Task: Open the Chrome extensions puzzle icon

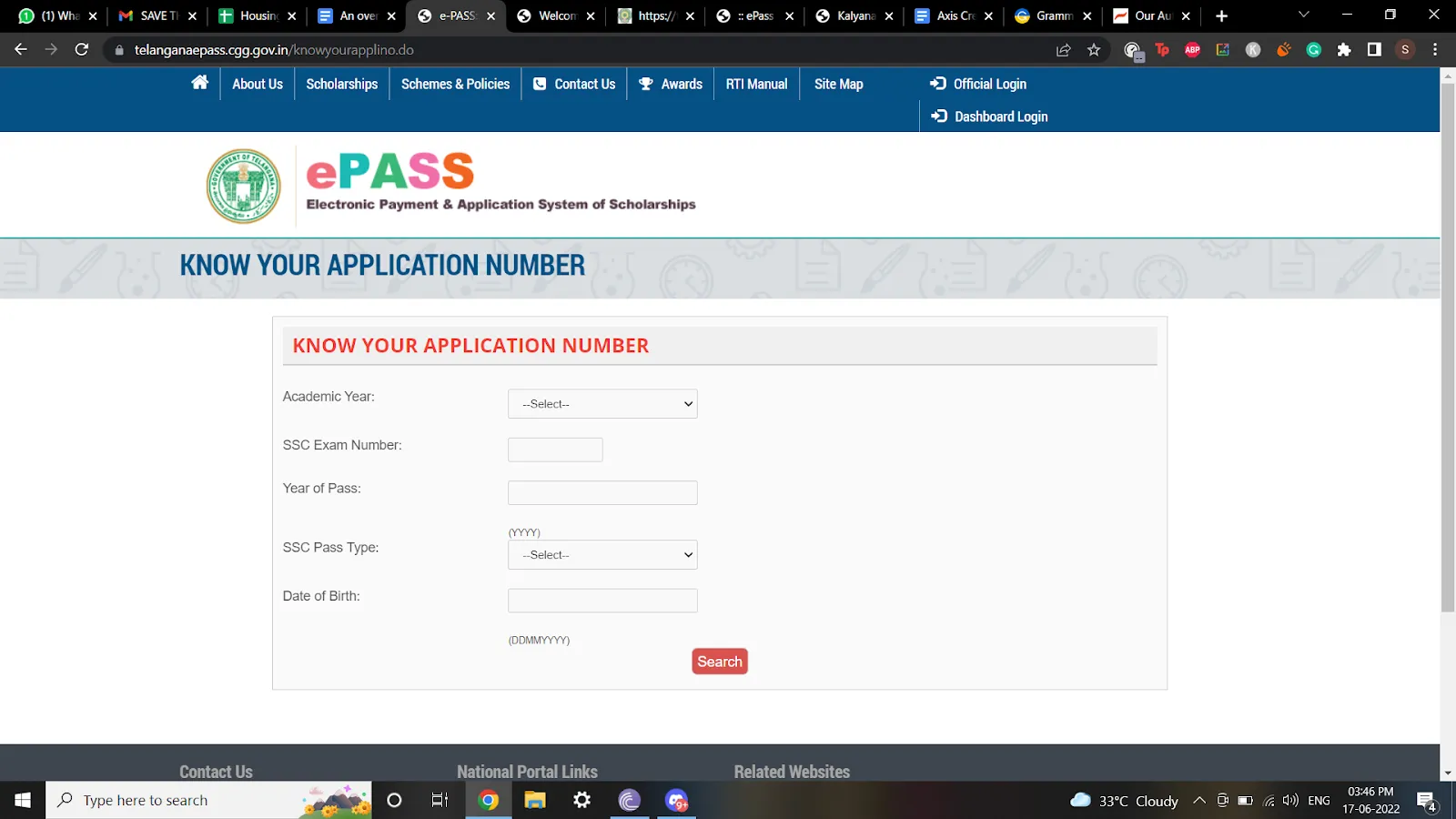Action: pos(1344,50)
